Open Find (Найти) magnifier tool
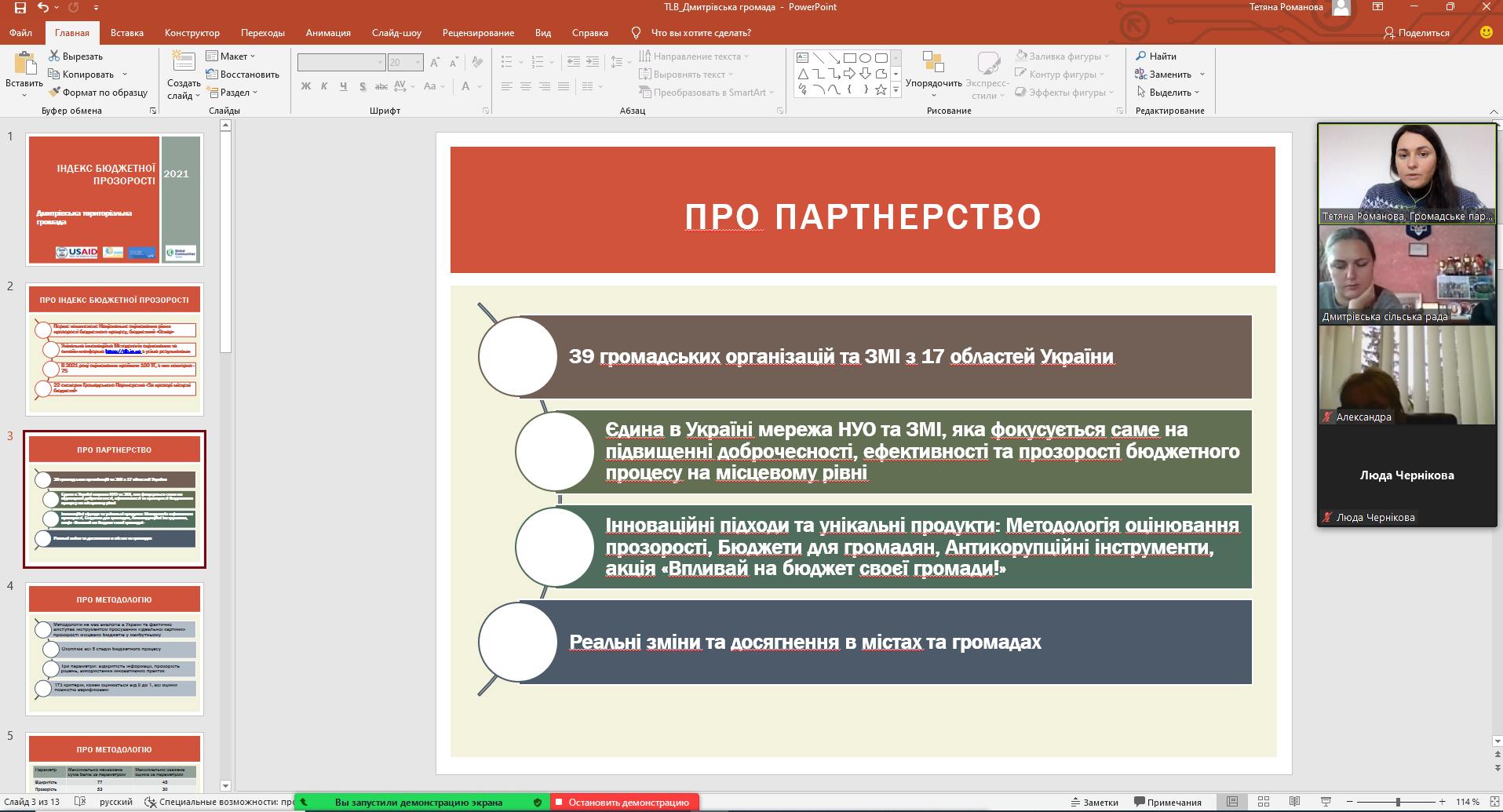Screen dimensions: 1503x812 click(1155, 56)
